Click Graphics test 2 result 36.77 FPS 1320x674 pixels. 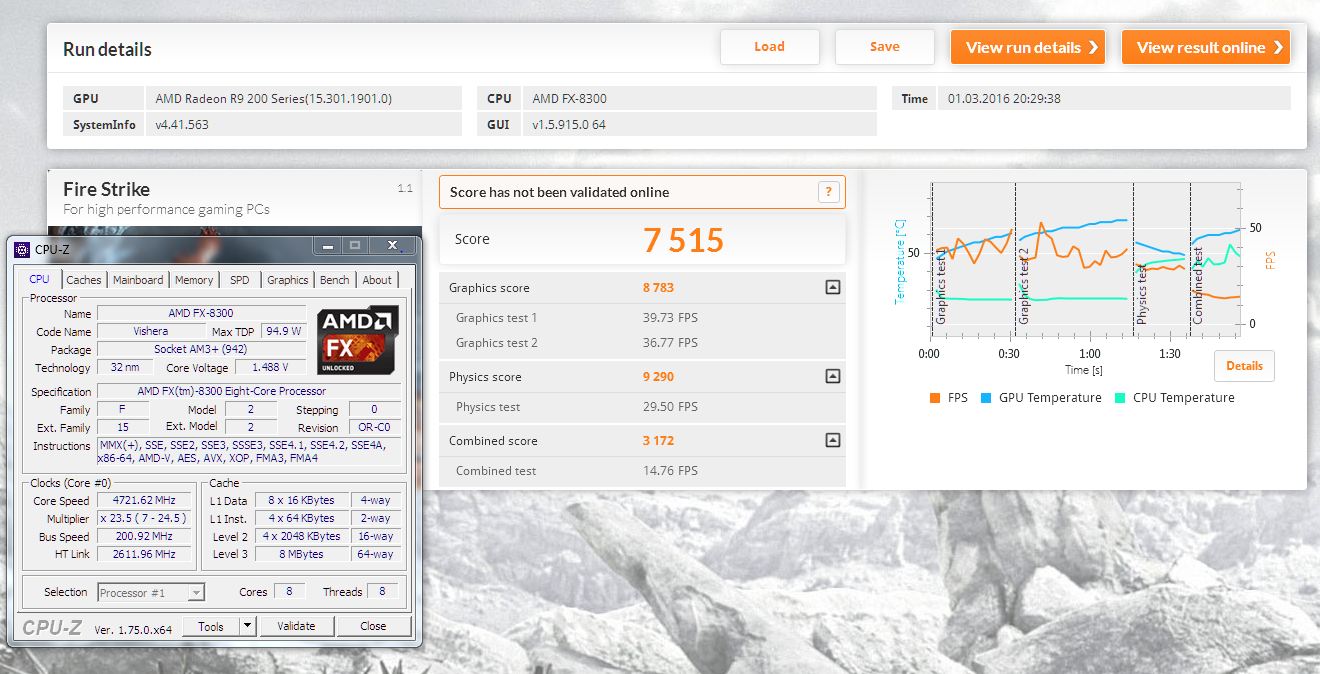pos(670,343)
